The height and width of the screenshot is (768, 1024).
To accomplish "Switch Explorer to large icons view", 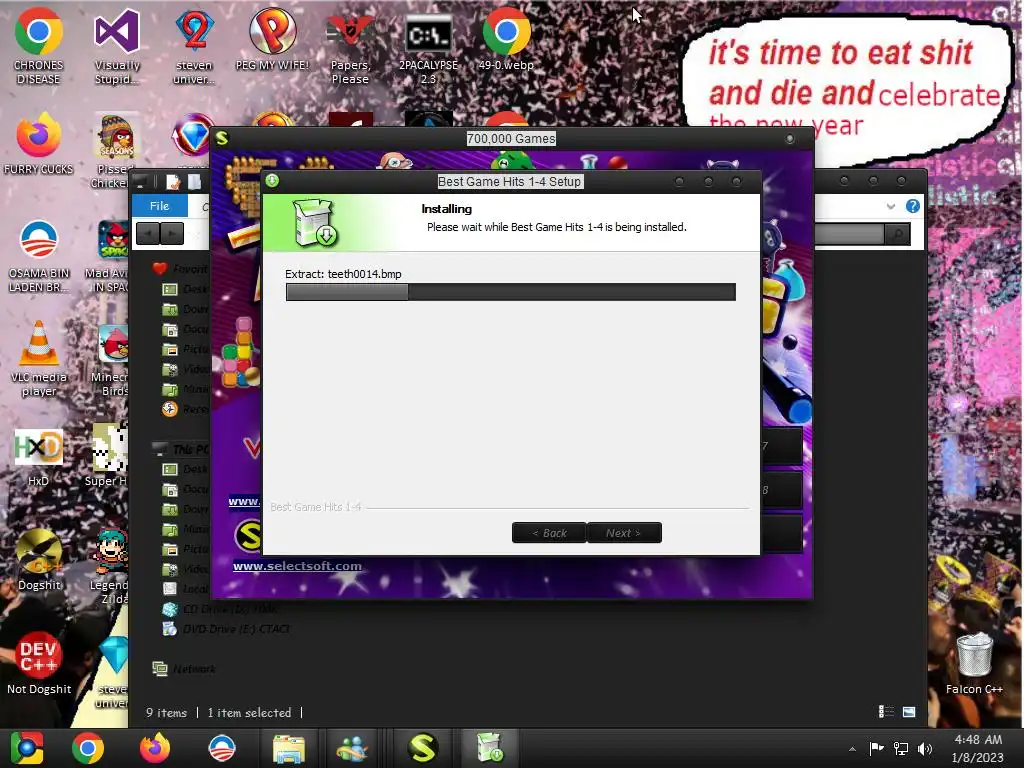I will point(909,712).
